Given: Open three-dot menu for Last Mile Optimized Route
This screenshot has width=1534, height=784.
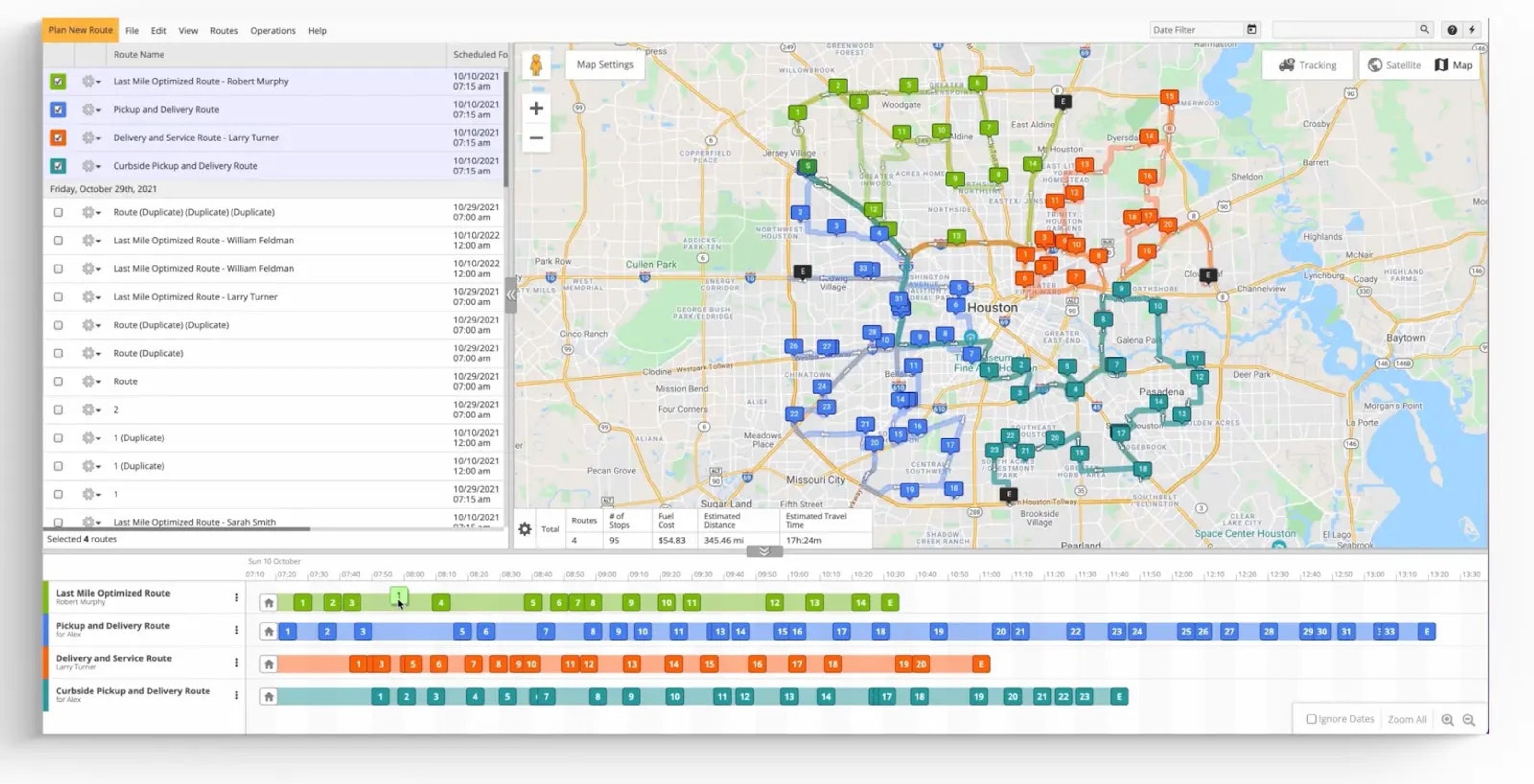Looking at the screenshot, I should coord(236,597).
